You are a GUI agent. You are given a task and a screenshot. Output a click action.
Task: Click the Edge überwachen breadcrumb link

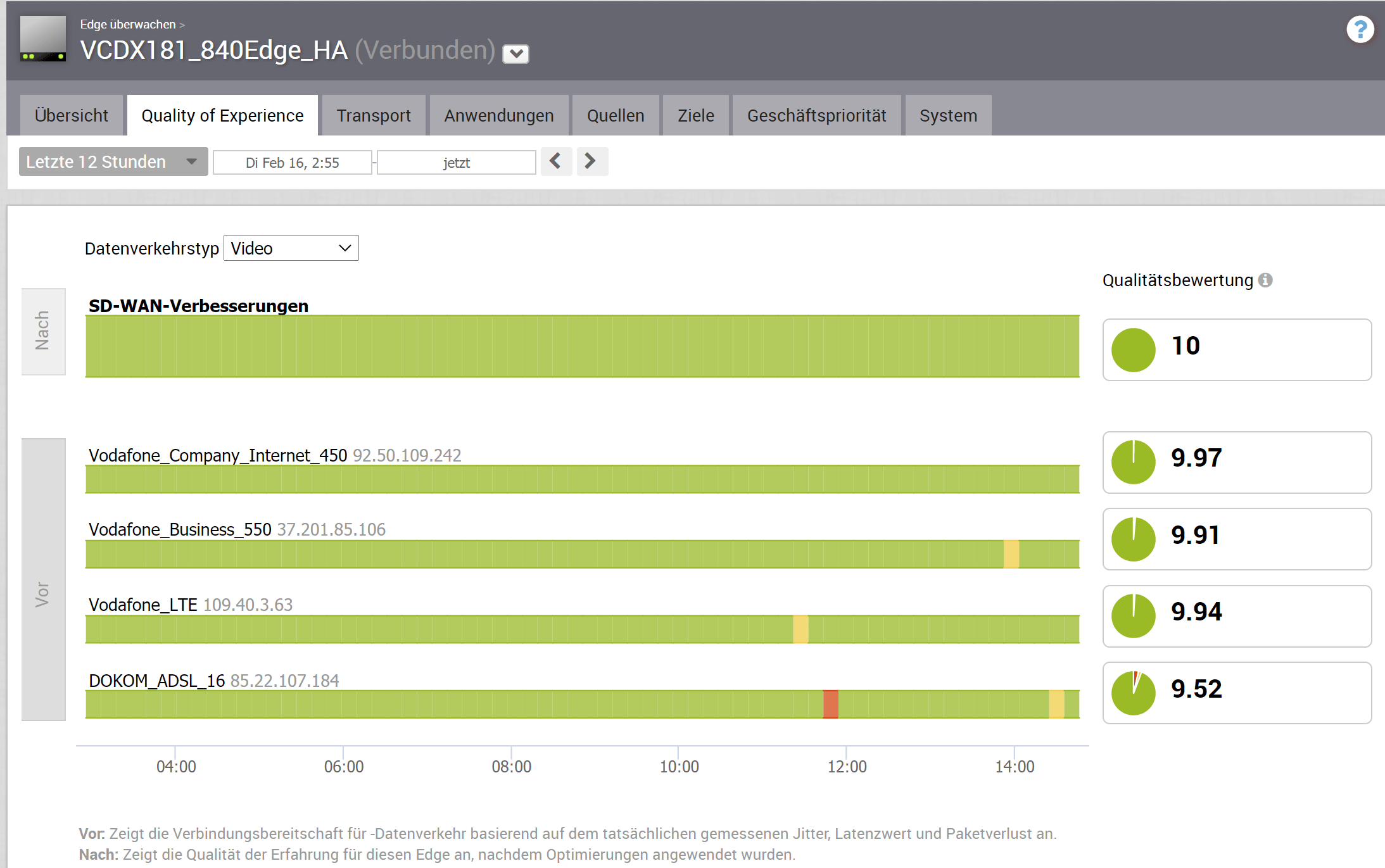coord(127,24)
